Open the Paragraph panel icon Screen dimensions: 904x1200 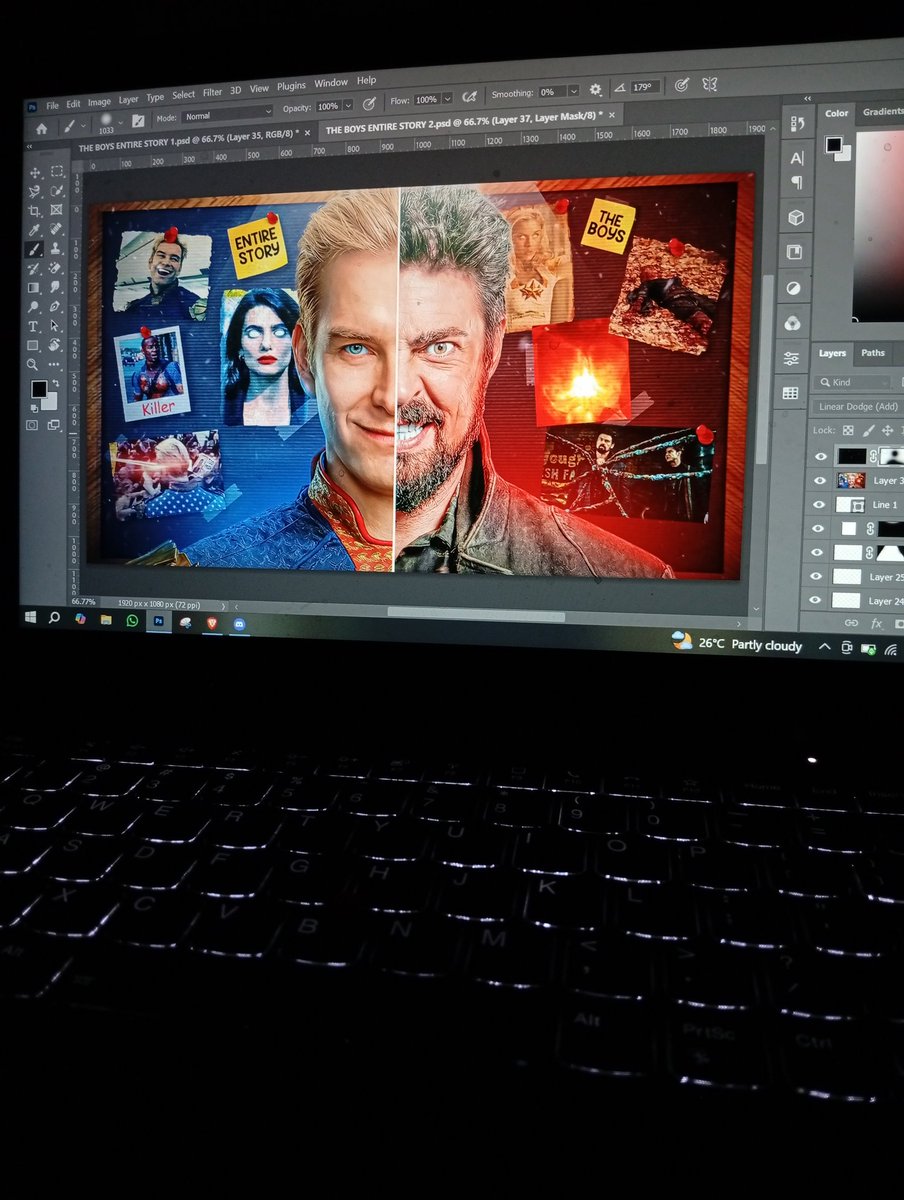(x=797, y=183)
